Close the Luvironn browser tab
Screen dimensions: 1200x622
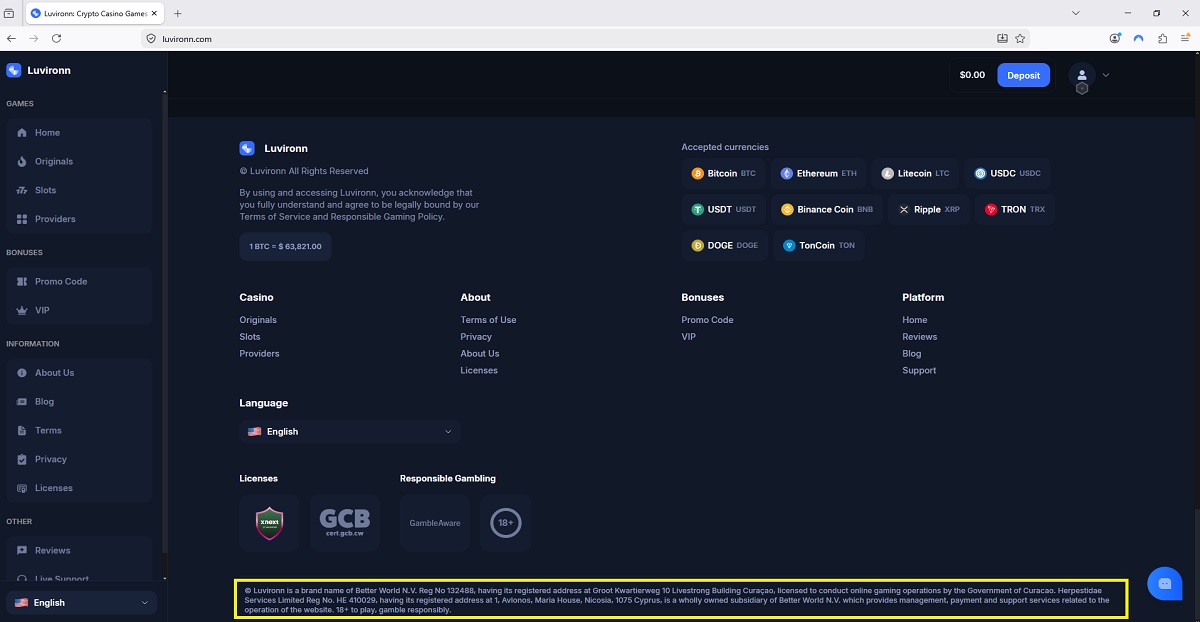(154, 13)
